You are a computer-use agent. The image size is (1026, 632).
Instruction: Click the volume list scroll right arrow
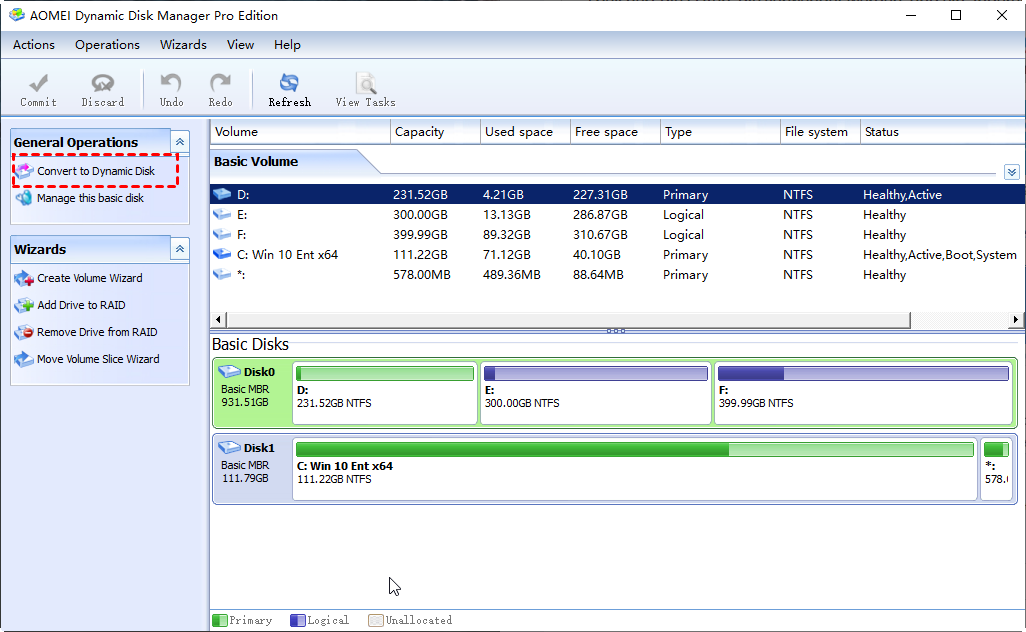click(1016, 320)
